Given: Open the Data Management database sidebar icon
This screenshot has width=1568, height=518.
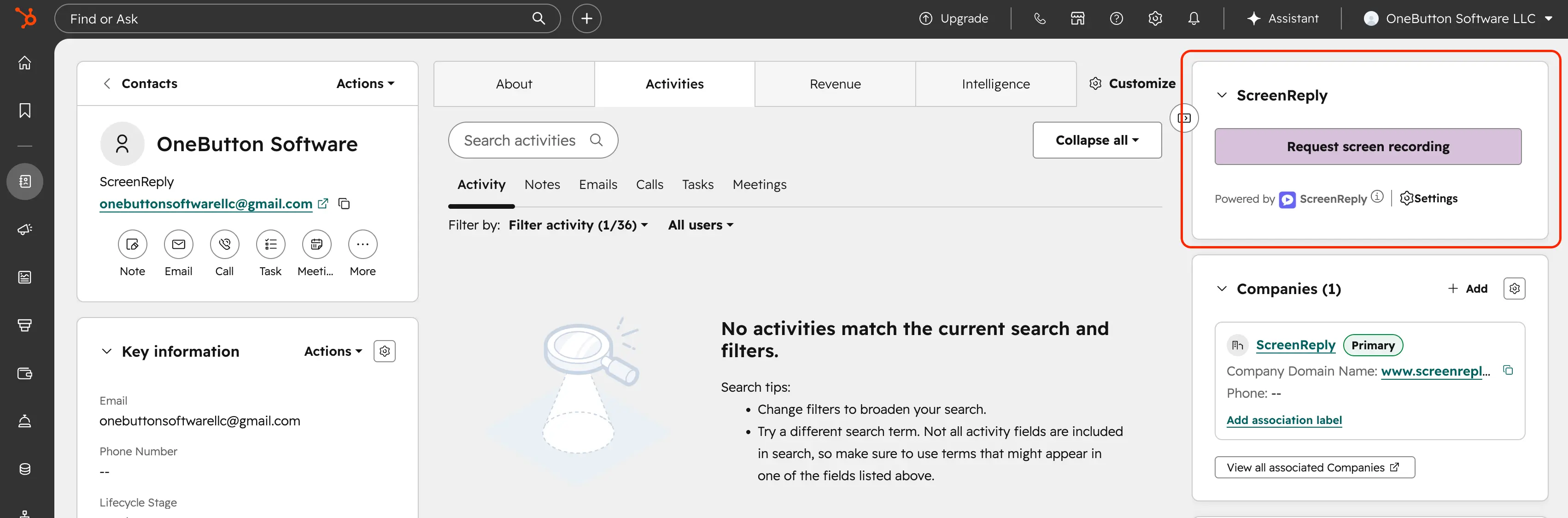Looking at the screenshot, I should [x=25, y=469].
